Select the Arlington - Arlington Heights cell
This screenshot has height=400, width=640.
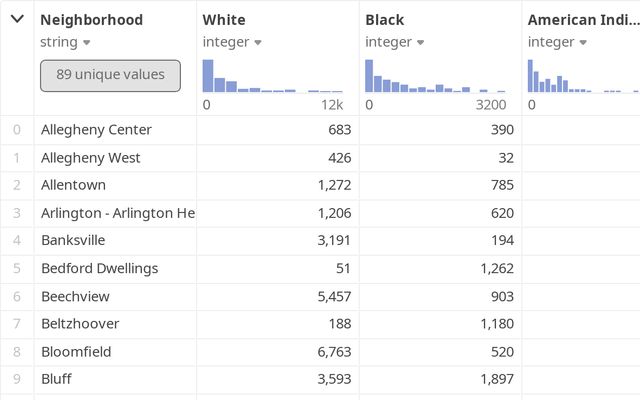coord(117,213)
